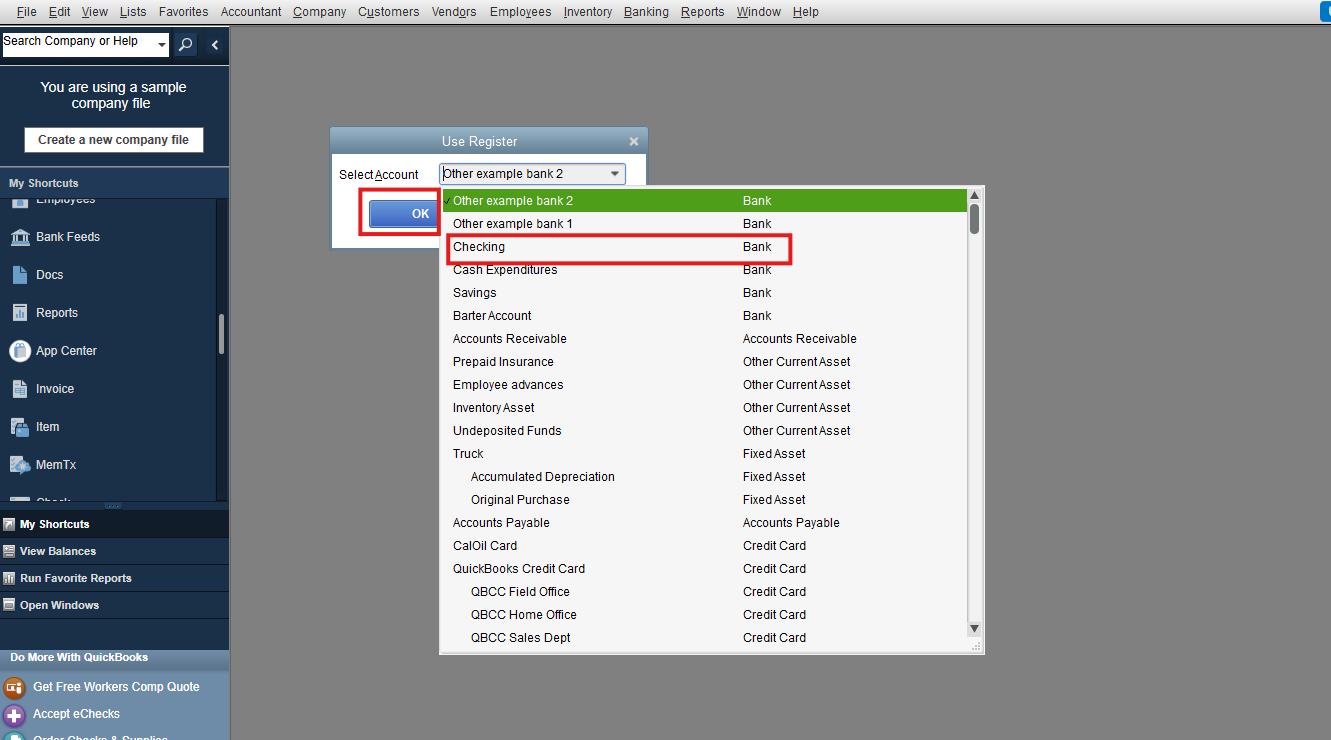Open the Customers menu
The height and width of the screenshot is (740, 1331).
coord(389,12)
